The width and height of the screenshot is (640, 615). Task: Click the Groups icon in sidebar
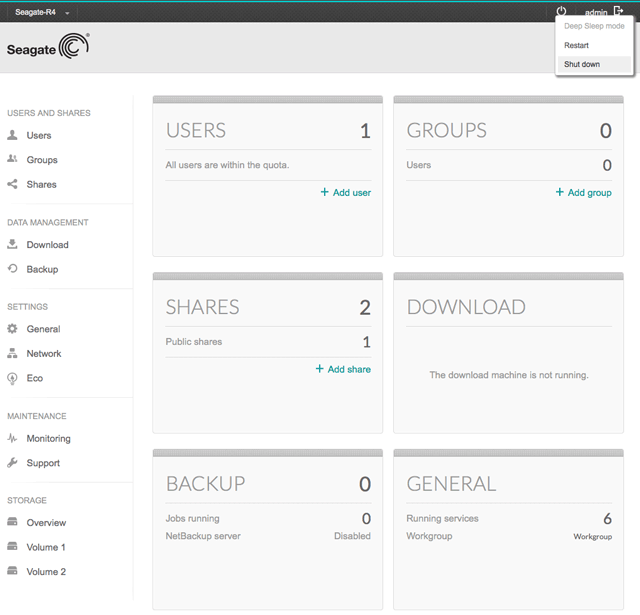(x=13, y=160)
